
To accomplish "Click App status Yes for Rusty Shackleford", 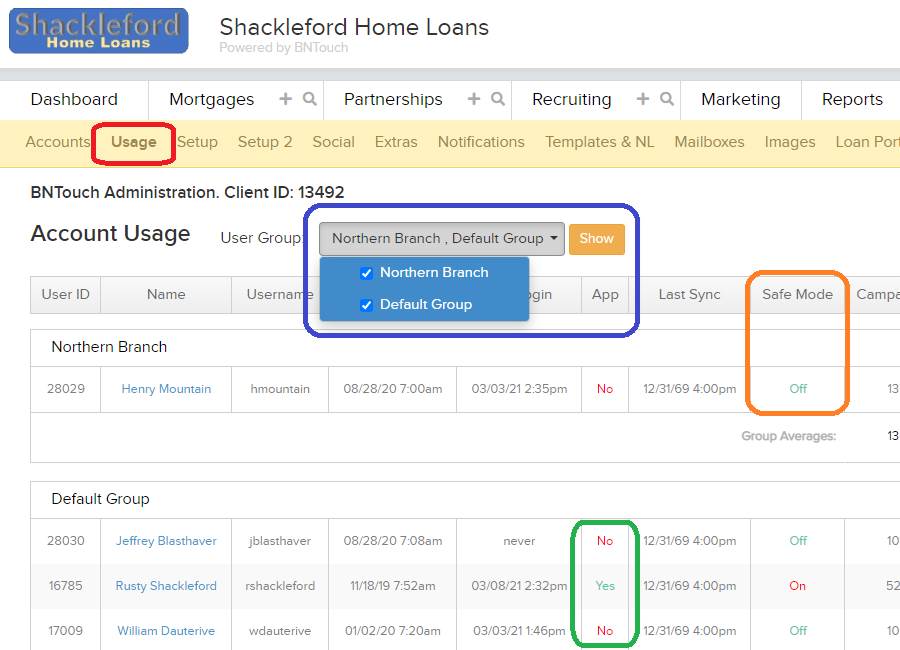I will click(605, 586).
